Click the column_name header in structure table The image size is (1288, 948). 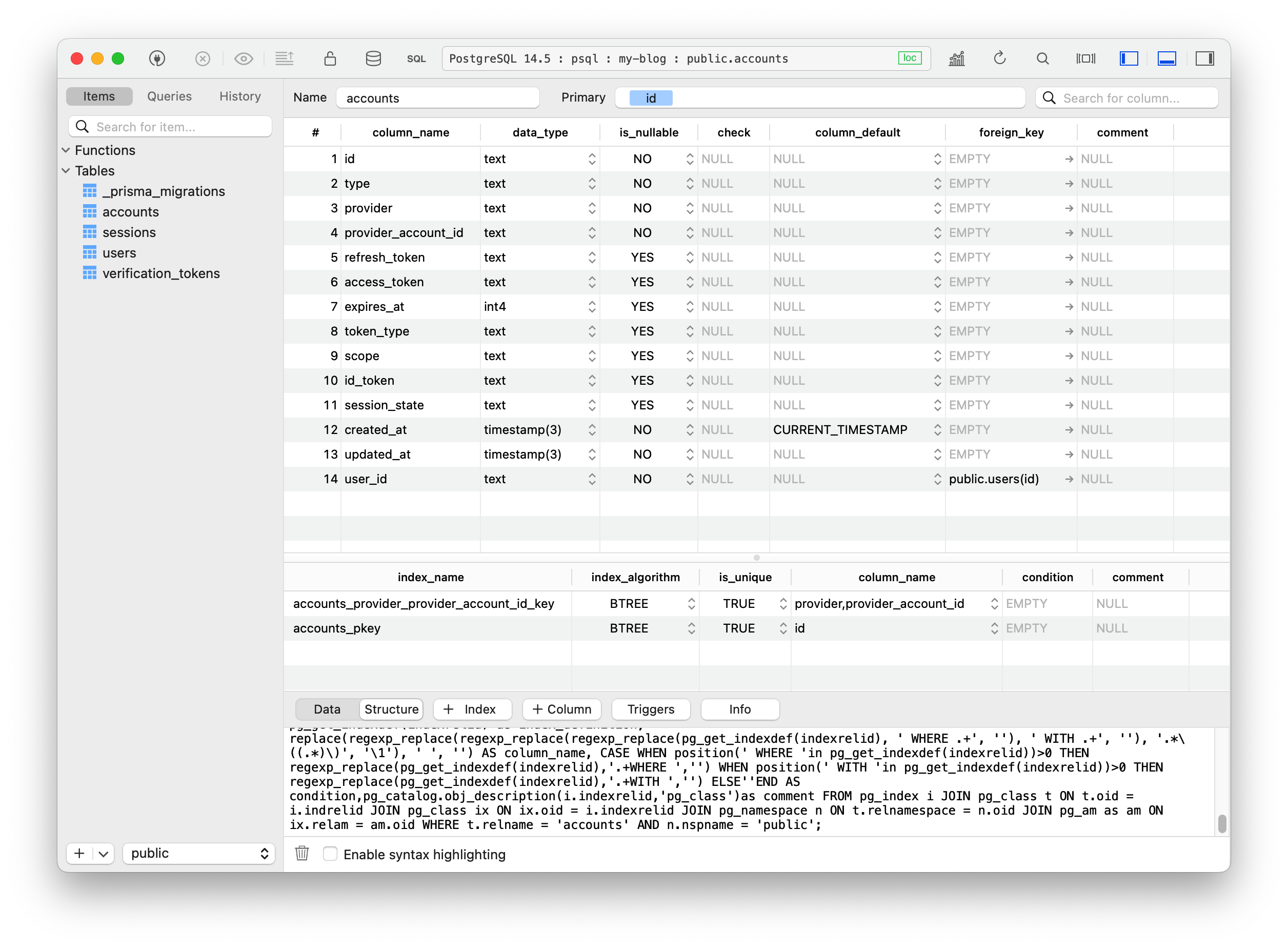pos(411,132)
